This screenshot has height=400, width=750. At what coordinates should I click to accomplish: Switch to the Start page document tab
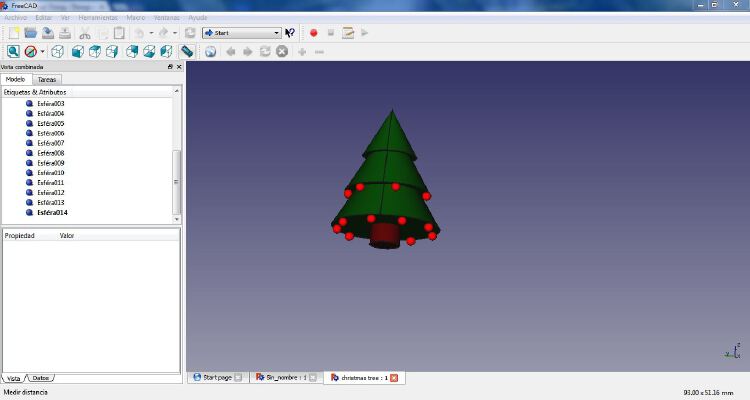coord(218,378)
